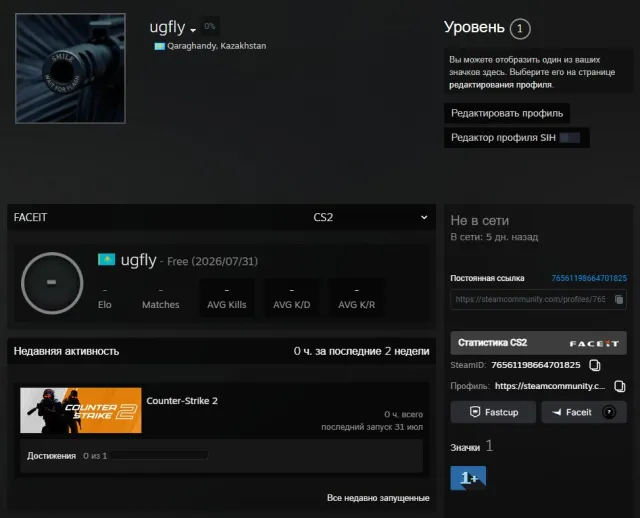Click the Достижения progress bar
Screen dimensions: 640x518
160,455
